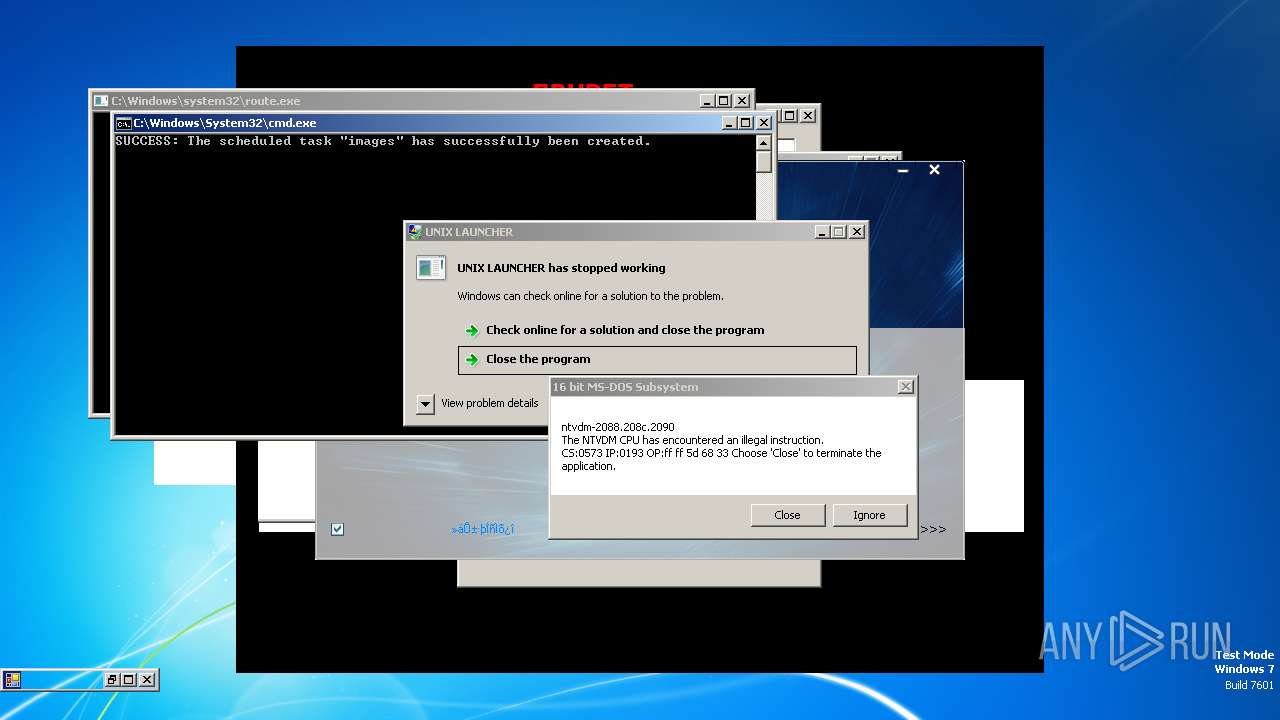Click the program icon beside 'has stopped working'
This screenshot has height=720, width=1280.
tap(431, 268)
